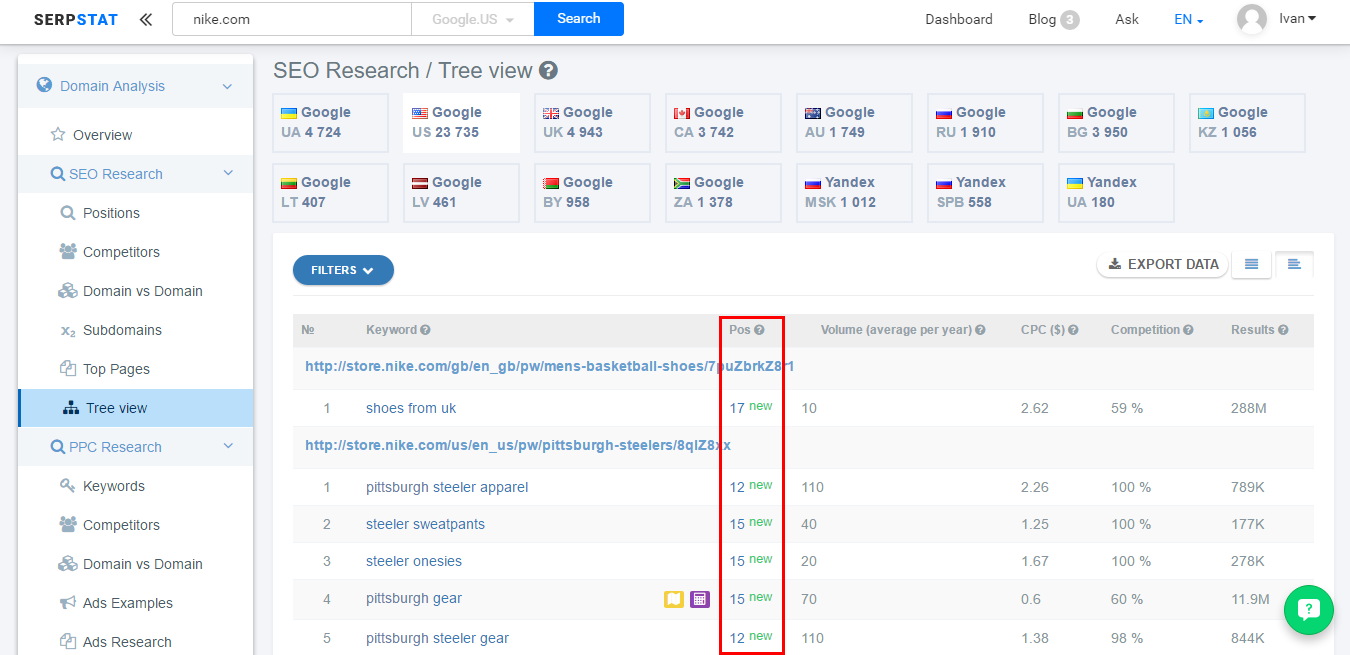Click the help icon beside Tree view title
Image resolution: width=1350 pixels, height=655 pixels.
pos(548,71)
